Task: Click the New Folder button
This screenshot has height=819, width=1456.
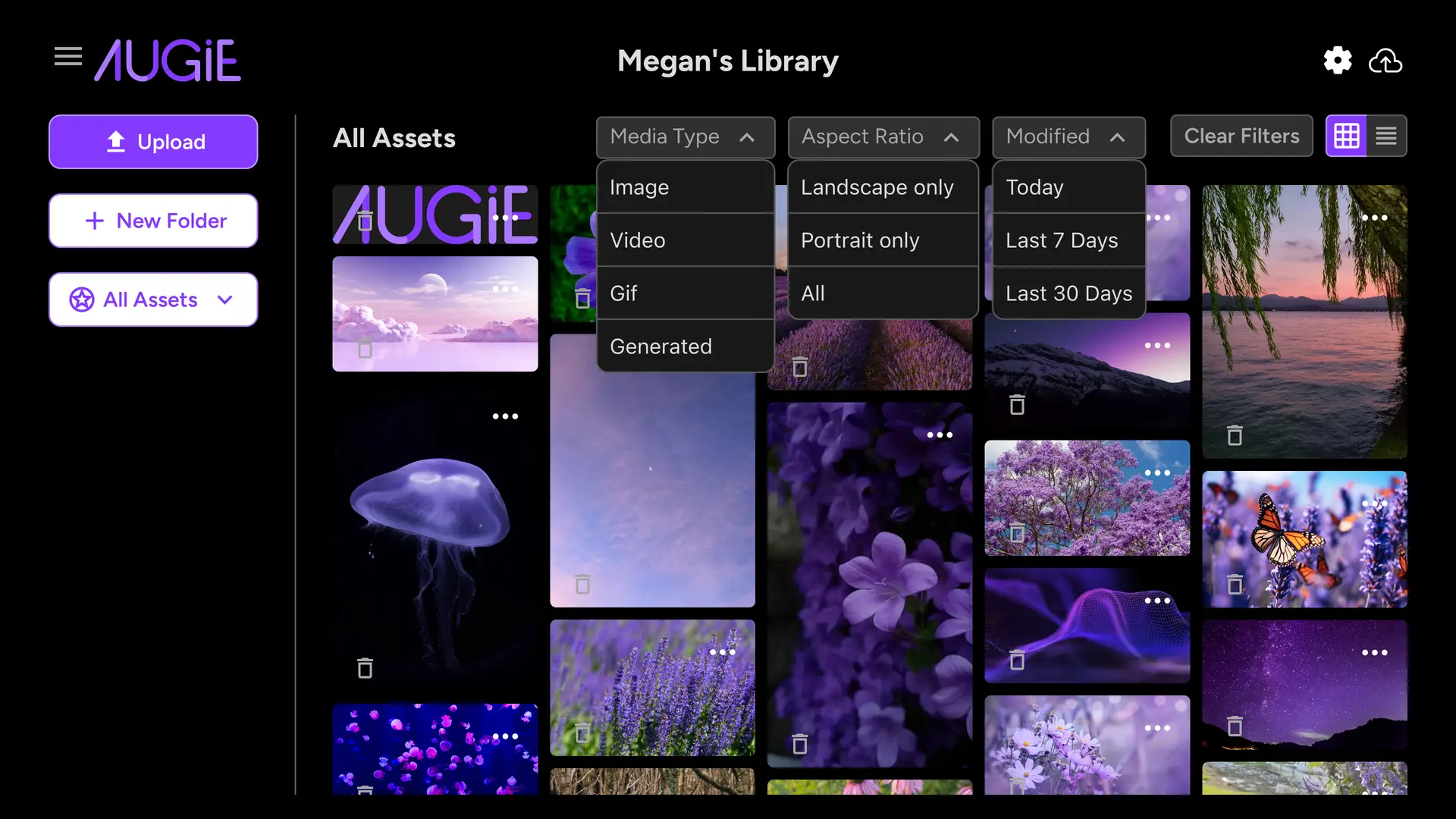Action: coord(153,221)
